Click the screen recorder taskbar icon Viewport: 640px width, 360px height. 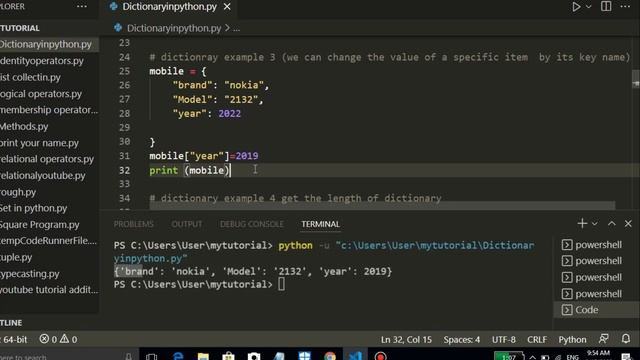[380, 356]
